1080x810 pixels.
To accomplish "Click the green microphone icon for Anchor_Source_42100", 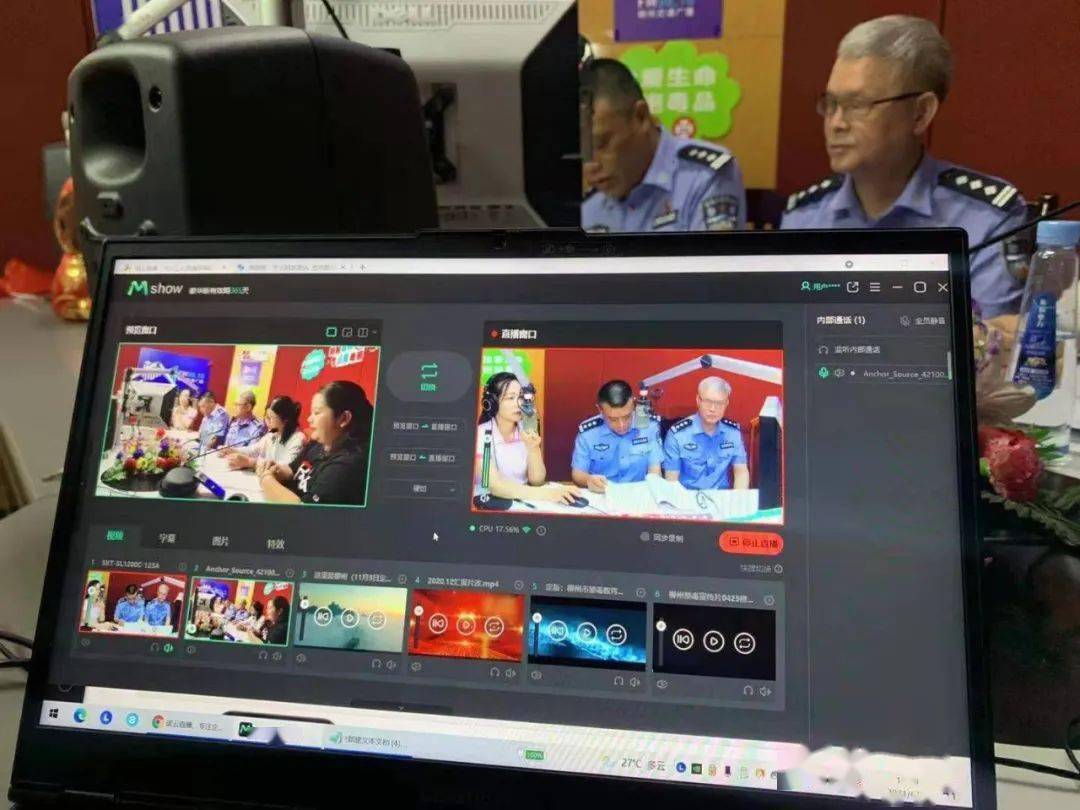I will coord(822,373).
